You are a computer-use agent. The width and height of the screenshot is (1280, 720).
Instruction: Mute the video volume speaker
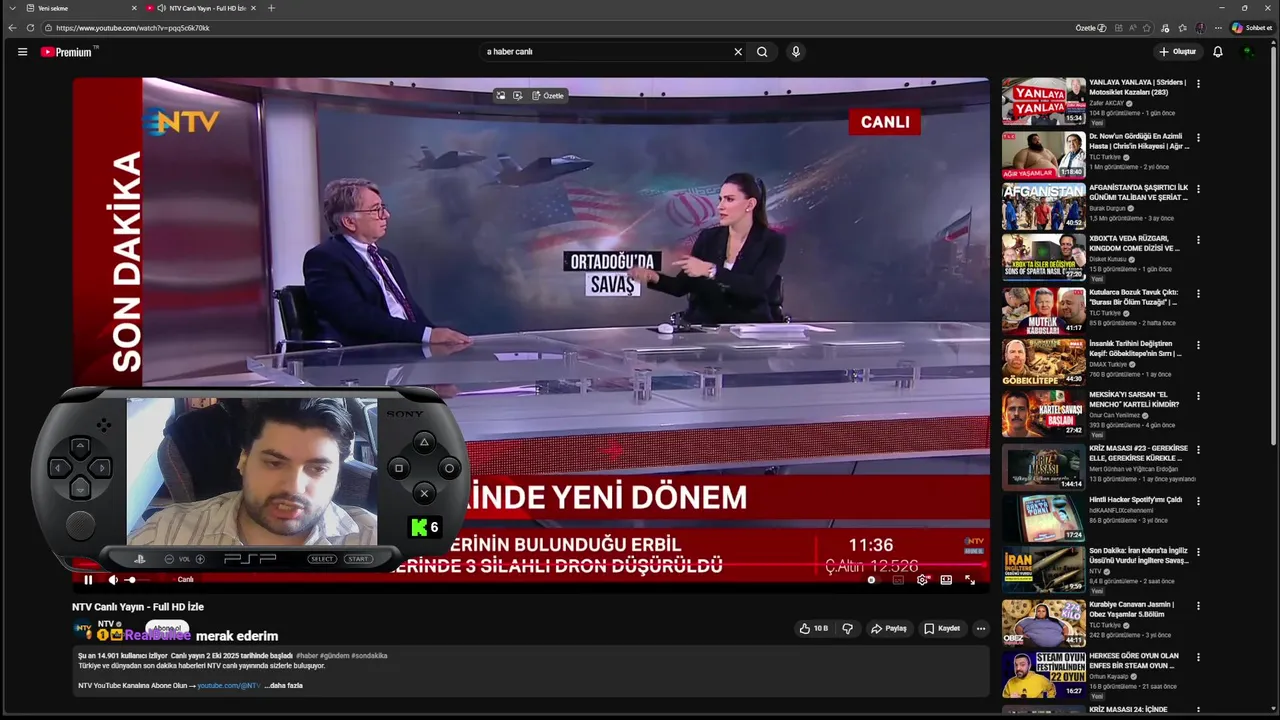[x=113, y=579]
